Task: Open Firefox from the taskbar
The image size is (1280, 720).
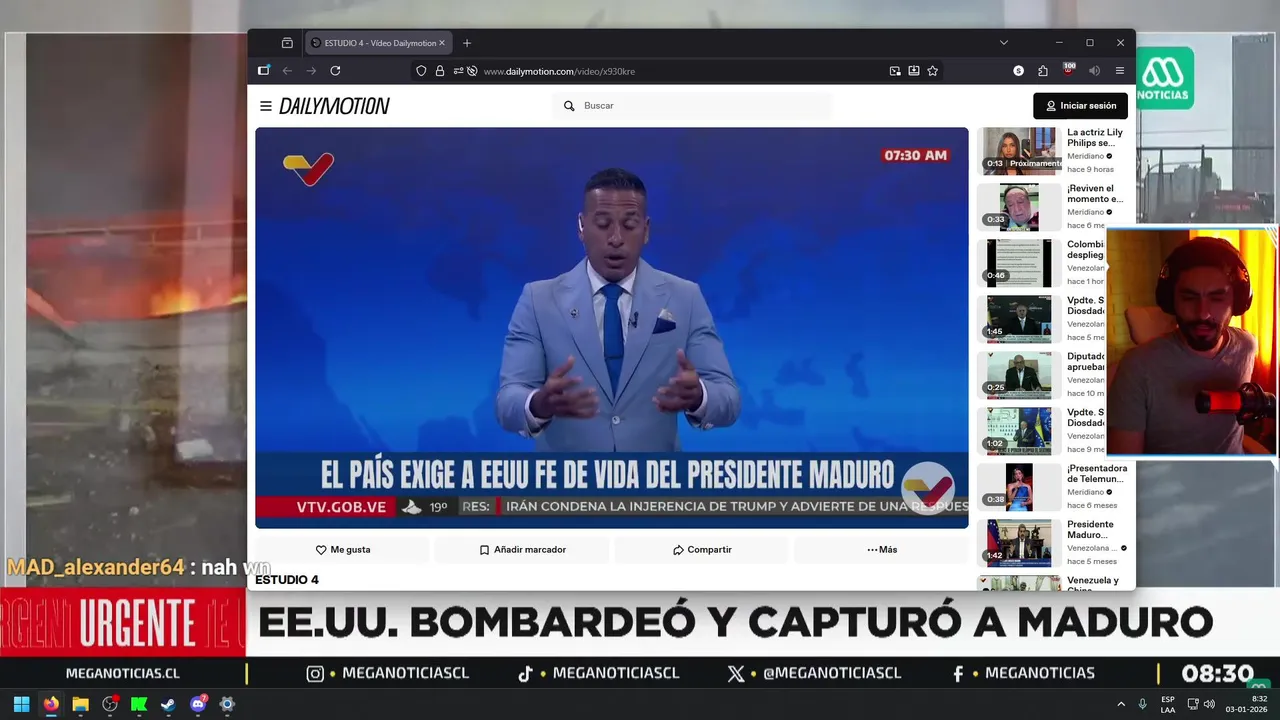Action: [51, 704]
